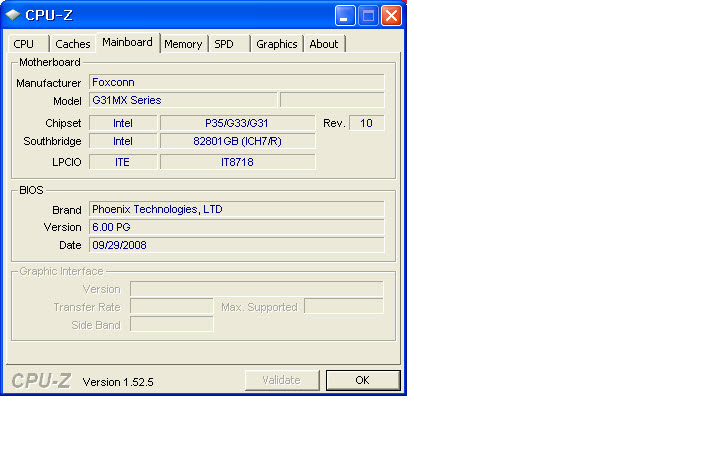Viewport: 720px width, 450px height.
Task: Open the Graphics tab
Action: point(277,44)
